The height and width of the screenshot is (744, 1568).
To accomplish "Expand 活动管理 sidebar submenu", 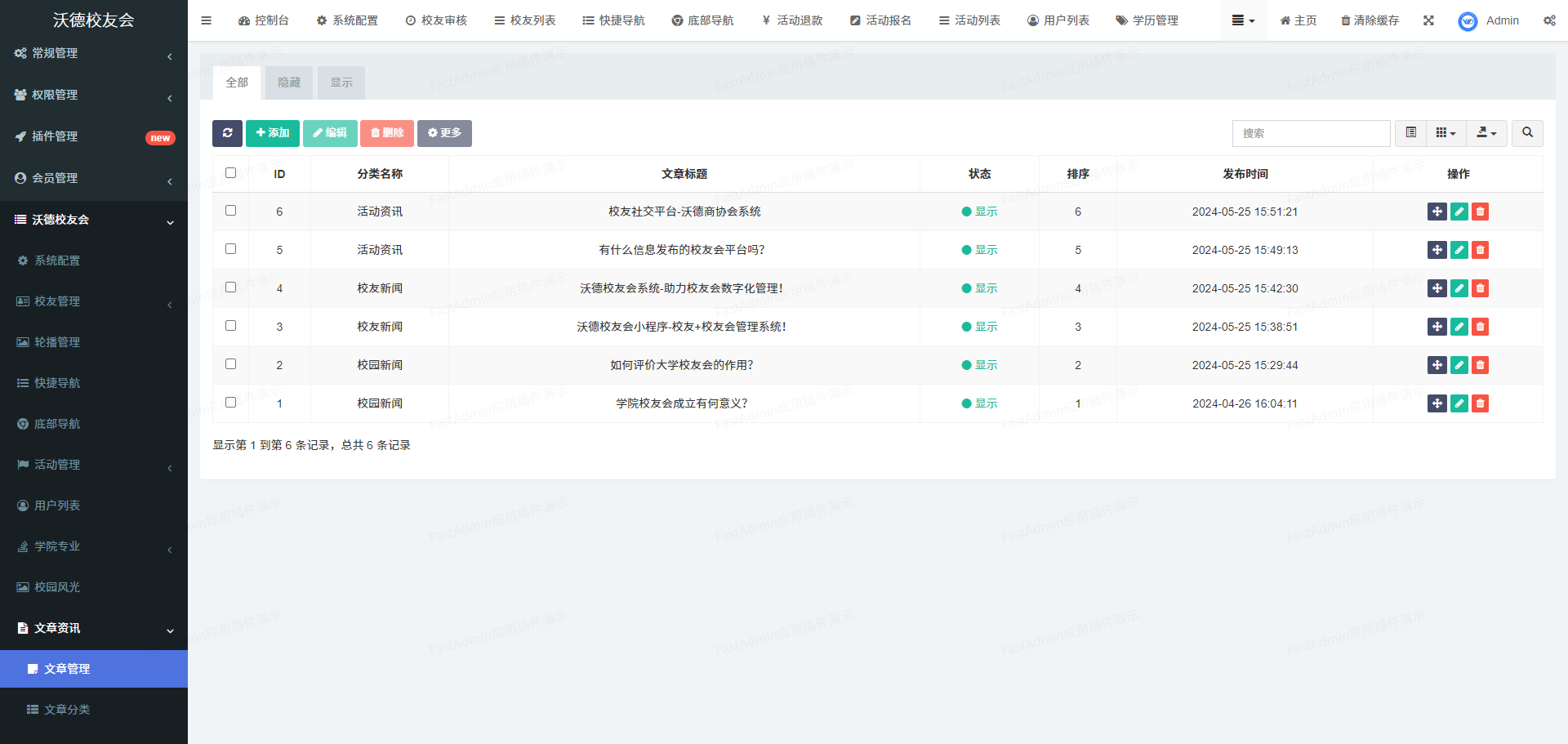I will pyautogui.click(x=94, y=465).
